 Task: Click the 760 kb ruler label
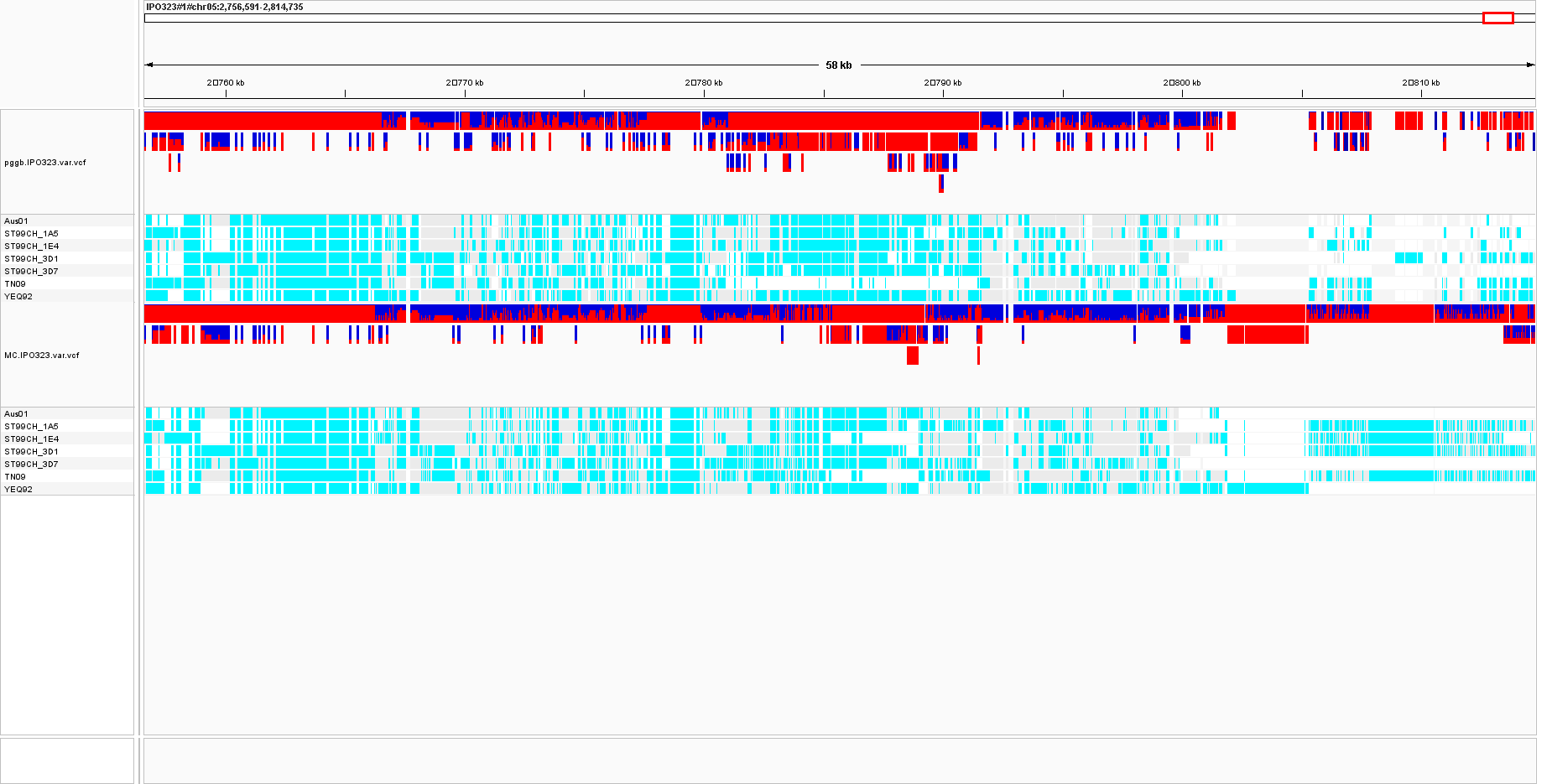[x=226, y=83]
